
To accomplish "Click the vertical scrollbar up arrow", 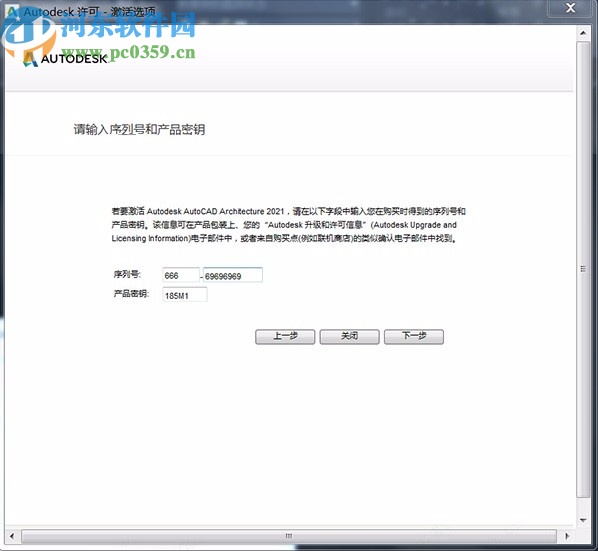I will [583, 33].
